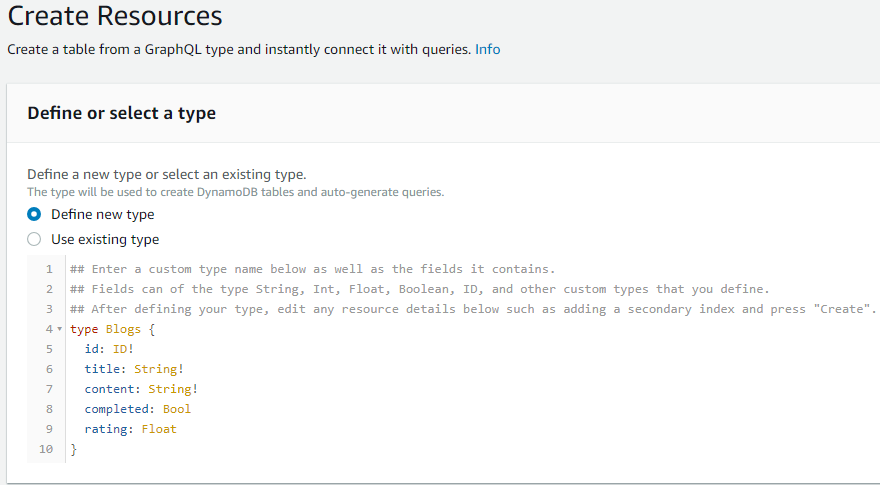This screenshot has height=485, width=880.
Task: Collapse the type Blogs code fold arrow
Action: (60, 329)
